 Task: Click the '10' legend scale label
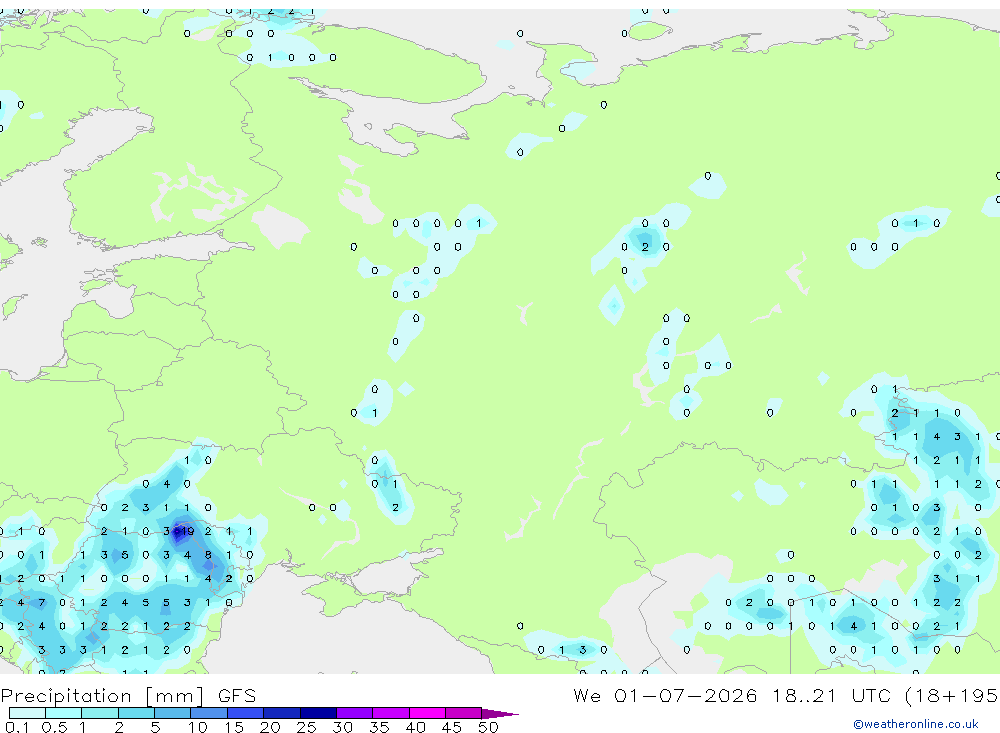[197, 727]
